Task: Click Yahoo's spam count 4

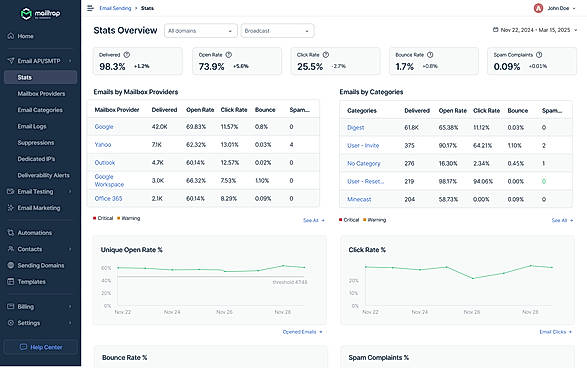Action: point(291,145)
